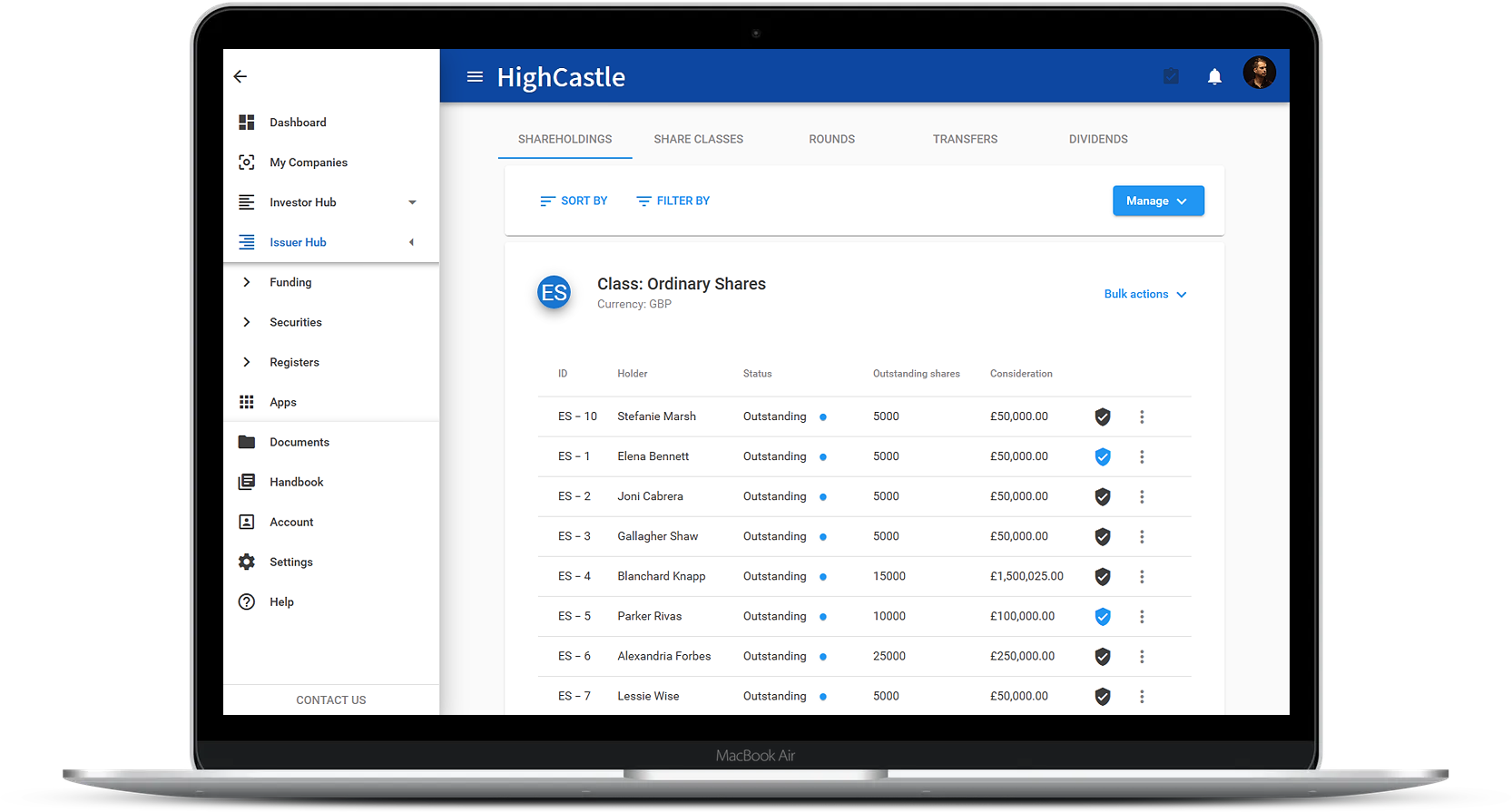The width and height of the screenshot is (1512, 812).
Task: Click the Filter By button
Action: [673, 201]
